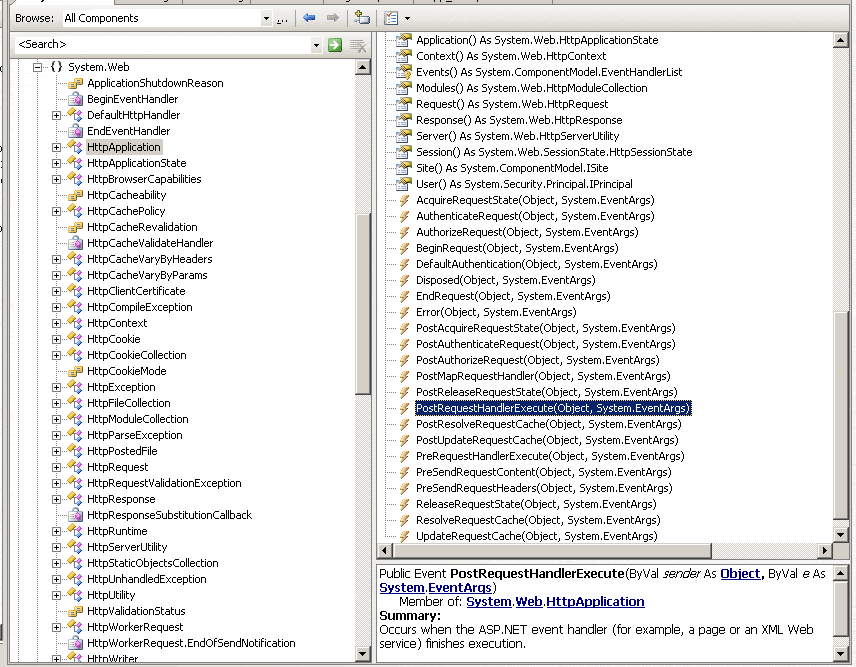Click the Search input field
Image resolution: width=856 pixels, height=667 pixels.
click(x=163, y=45)
